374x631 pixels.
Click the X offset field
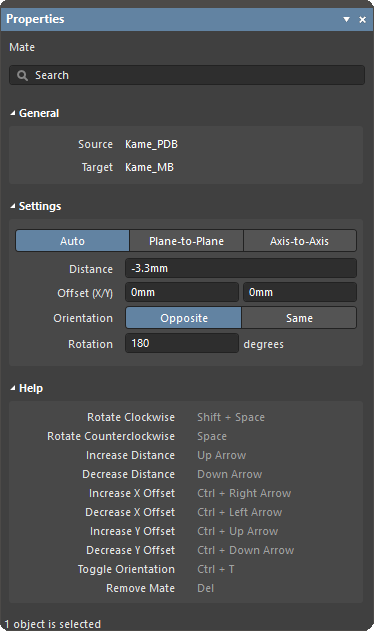coord(182,292)
